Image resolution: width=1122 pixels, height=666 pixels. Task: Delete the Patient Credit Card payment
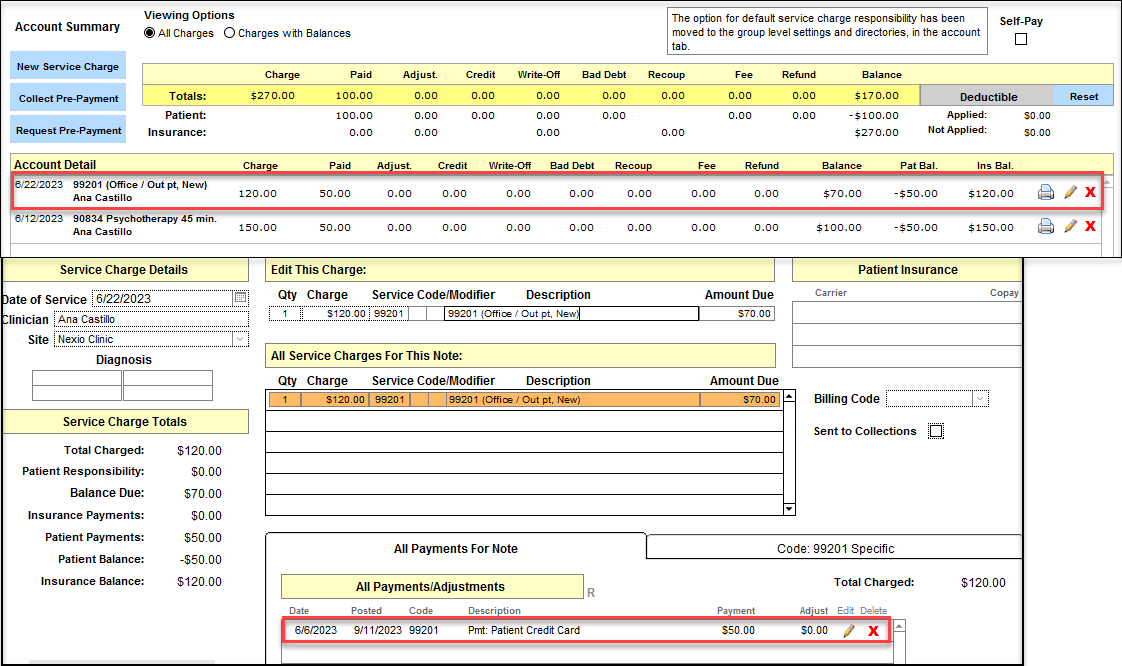873,631
